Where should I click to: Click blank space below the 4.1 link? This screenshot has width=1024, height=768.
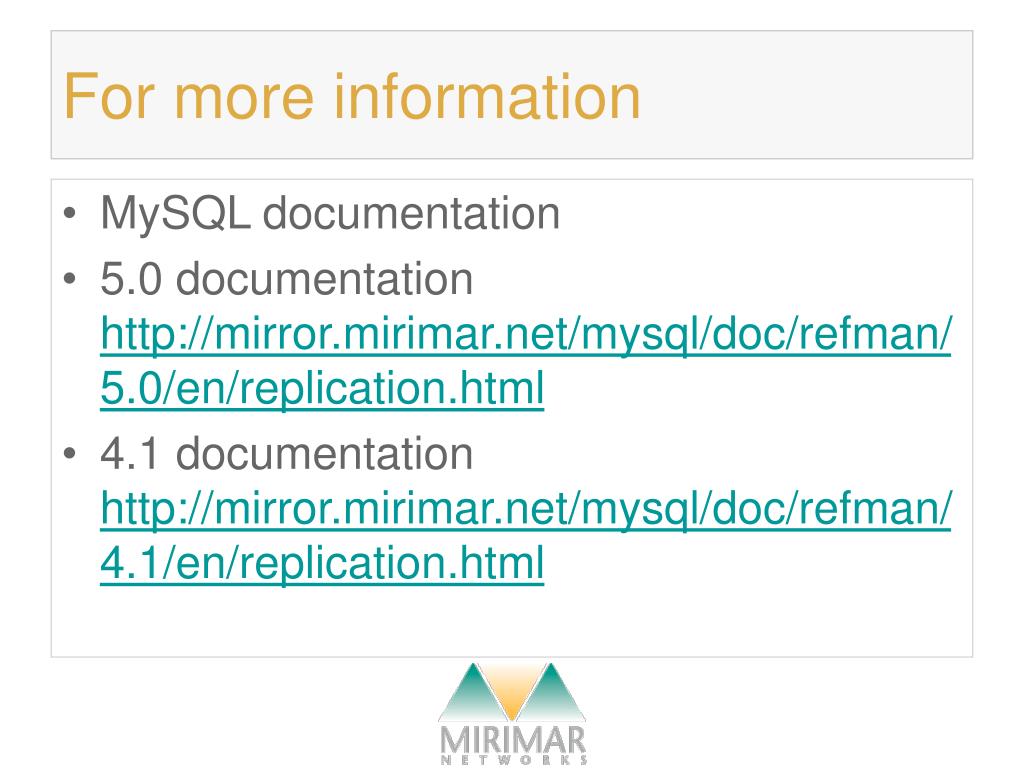(512, 622)
